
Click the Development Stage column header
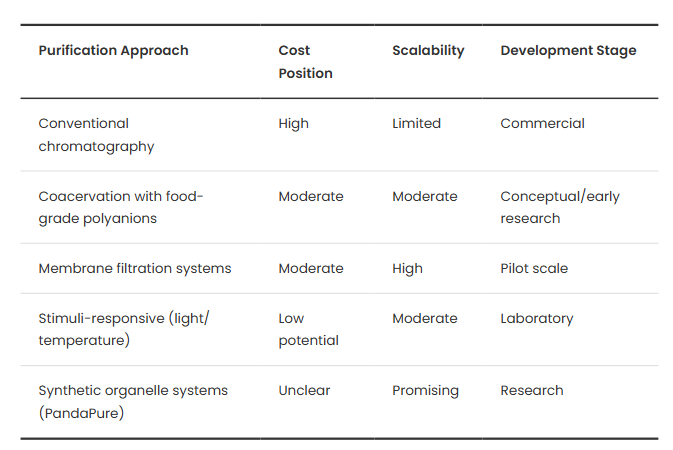coord(568,51)
